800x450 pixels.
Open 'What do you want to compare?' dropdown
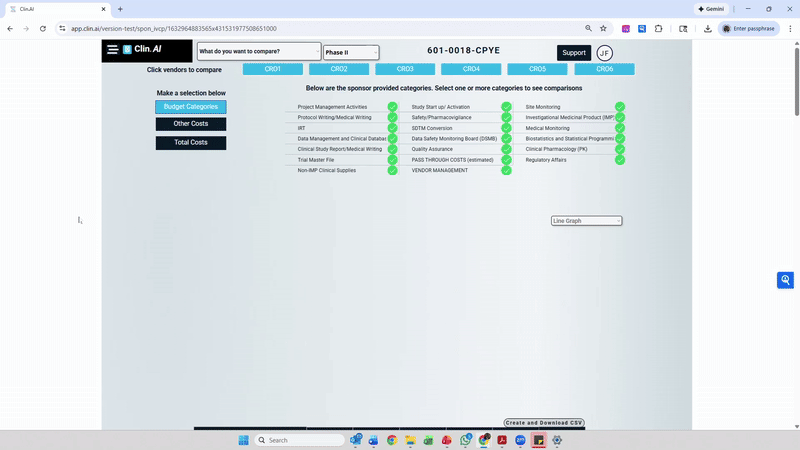coord(259,52)
